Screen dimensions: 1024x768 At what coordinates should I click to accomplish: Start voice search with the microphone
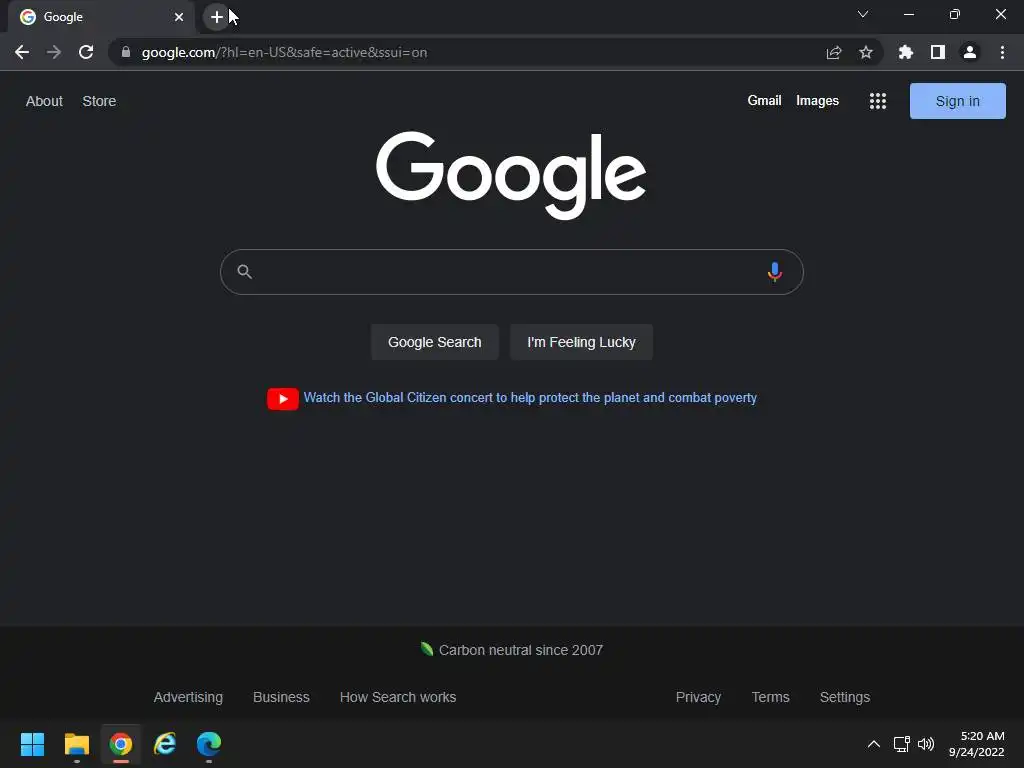(775, 272)
